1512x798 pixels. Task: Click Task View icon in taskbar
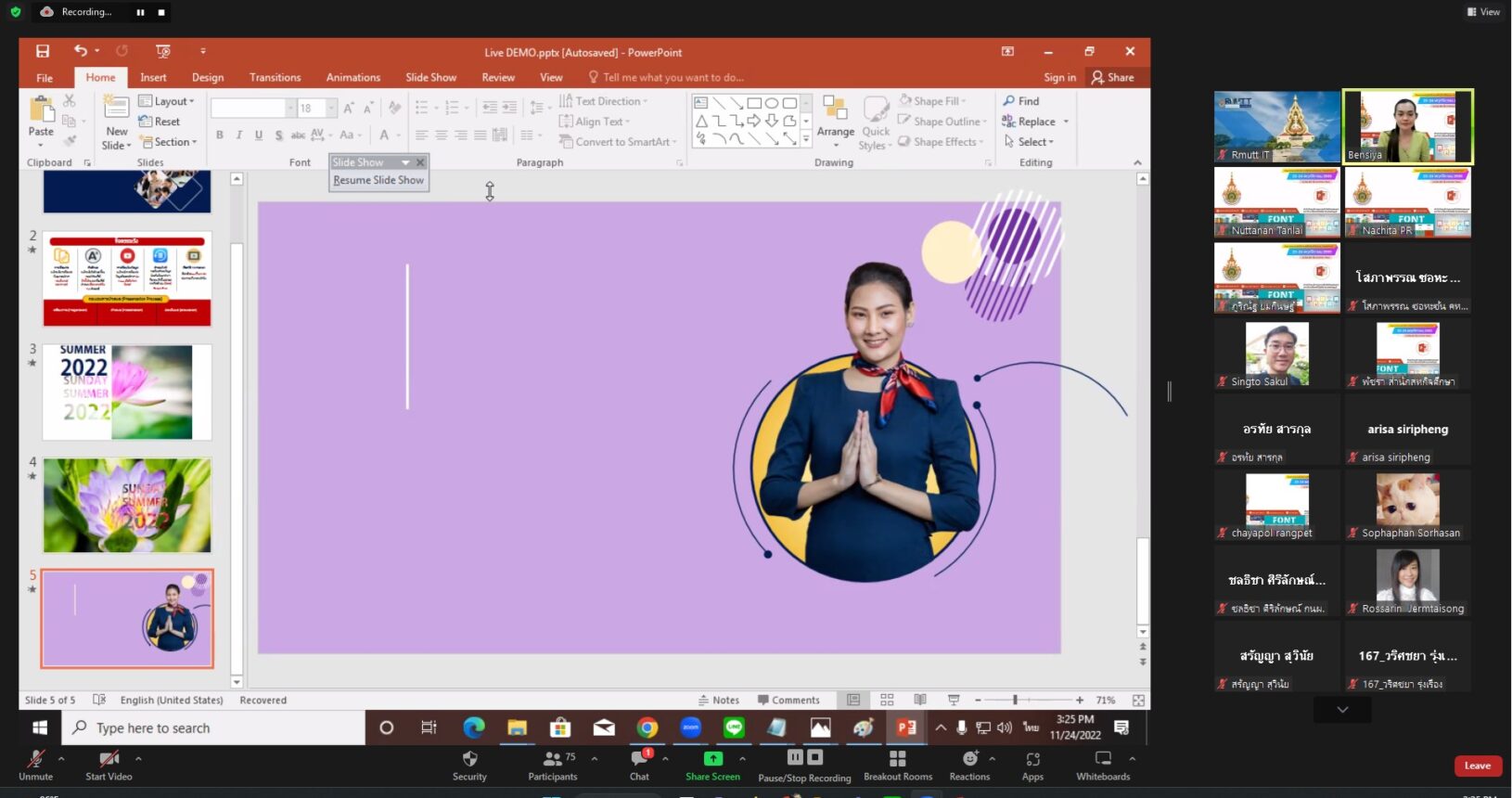tap(429, 727)
